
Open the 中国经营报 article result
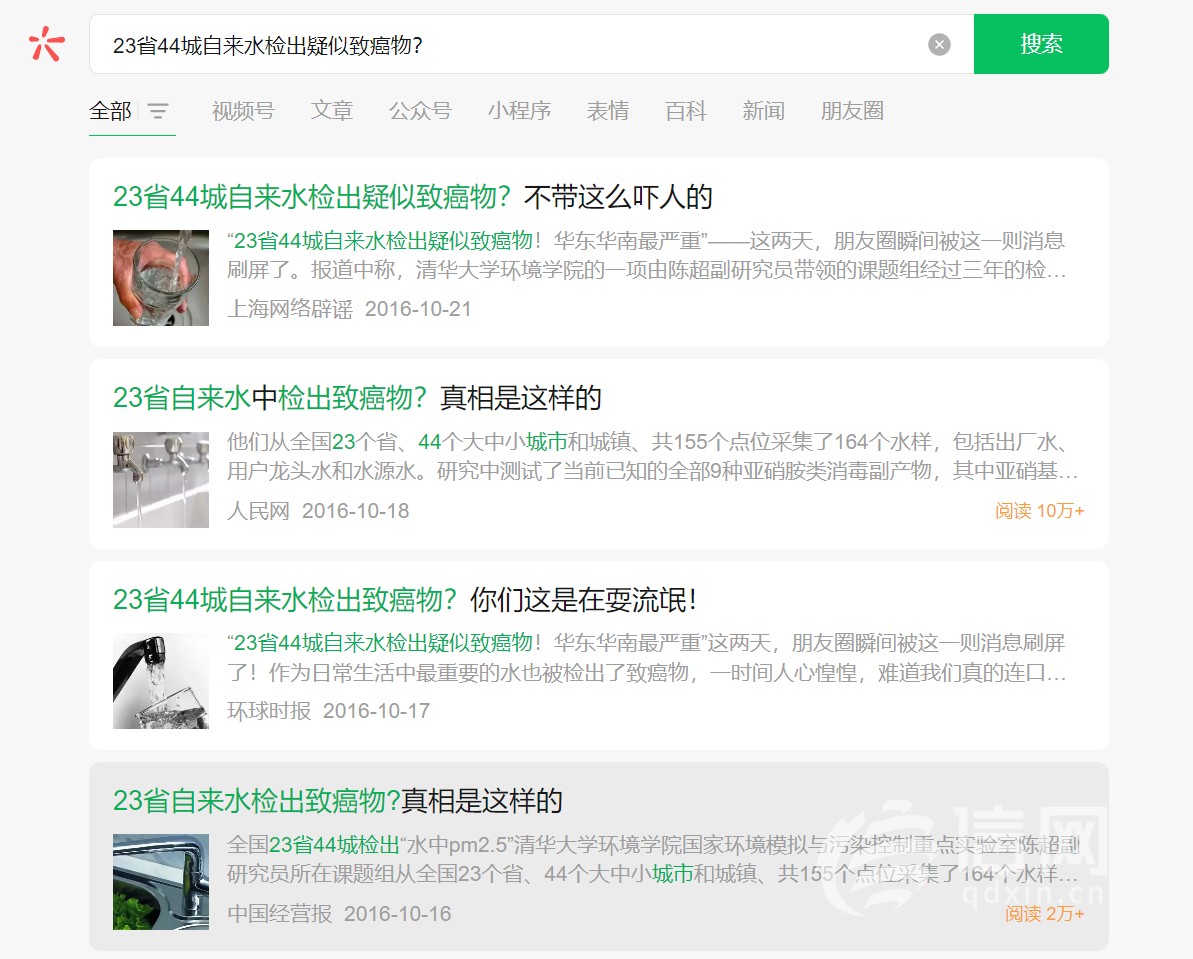338,801
